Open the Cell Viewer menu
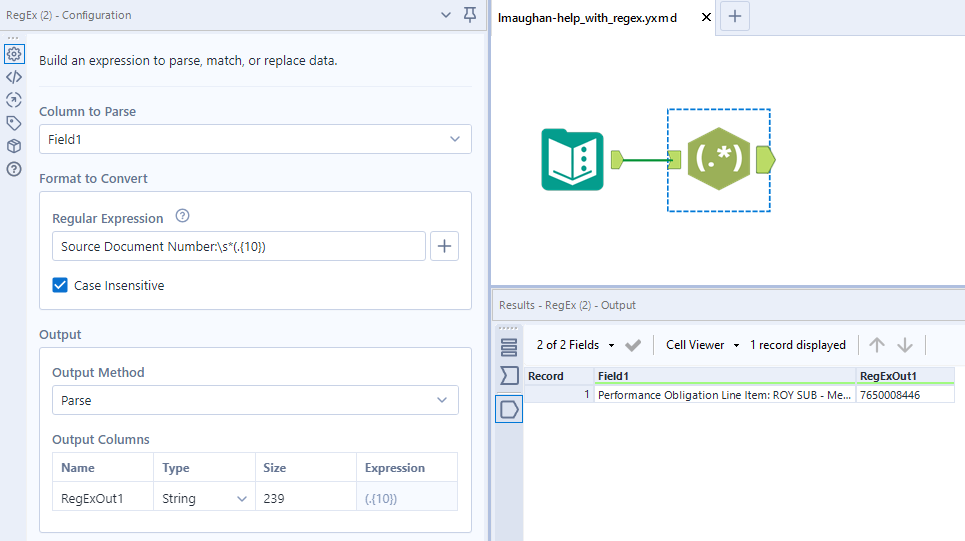 tap(702, 345)
